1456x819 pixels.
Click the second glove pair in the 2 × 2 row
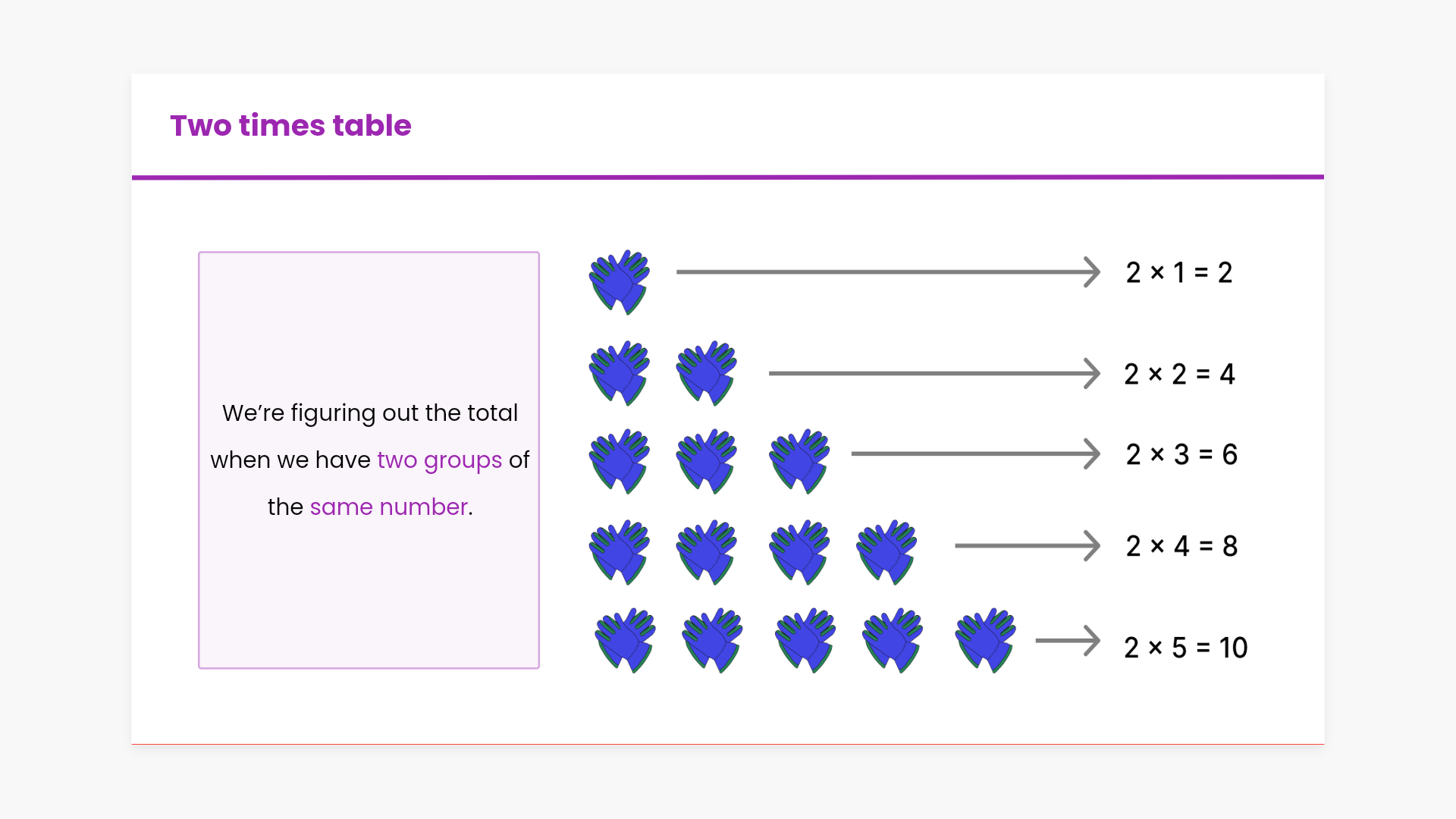click(707, 372)
